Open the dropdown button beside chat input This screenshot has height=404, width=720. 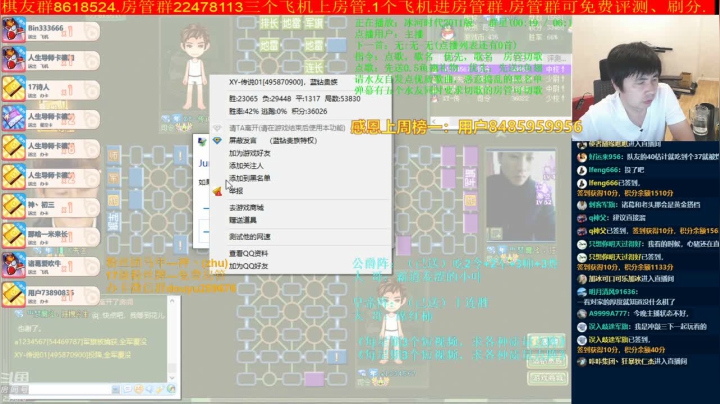click(116, 389)
